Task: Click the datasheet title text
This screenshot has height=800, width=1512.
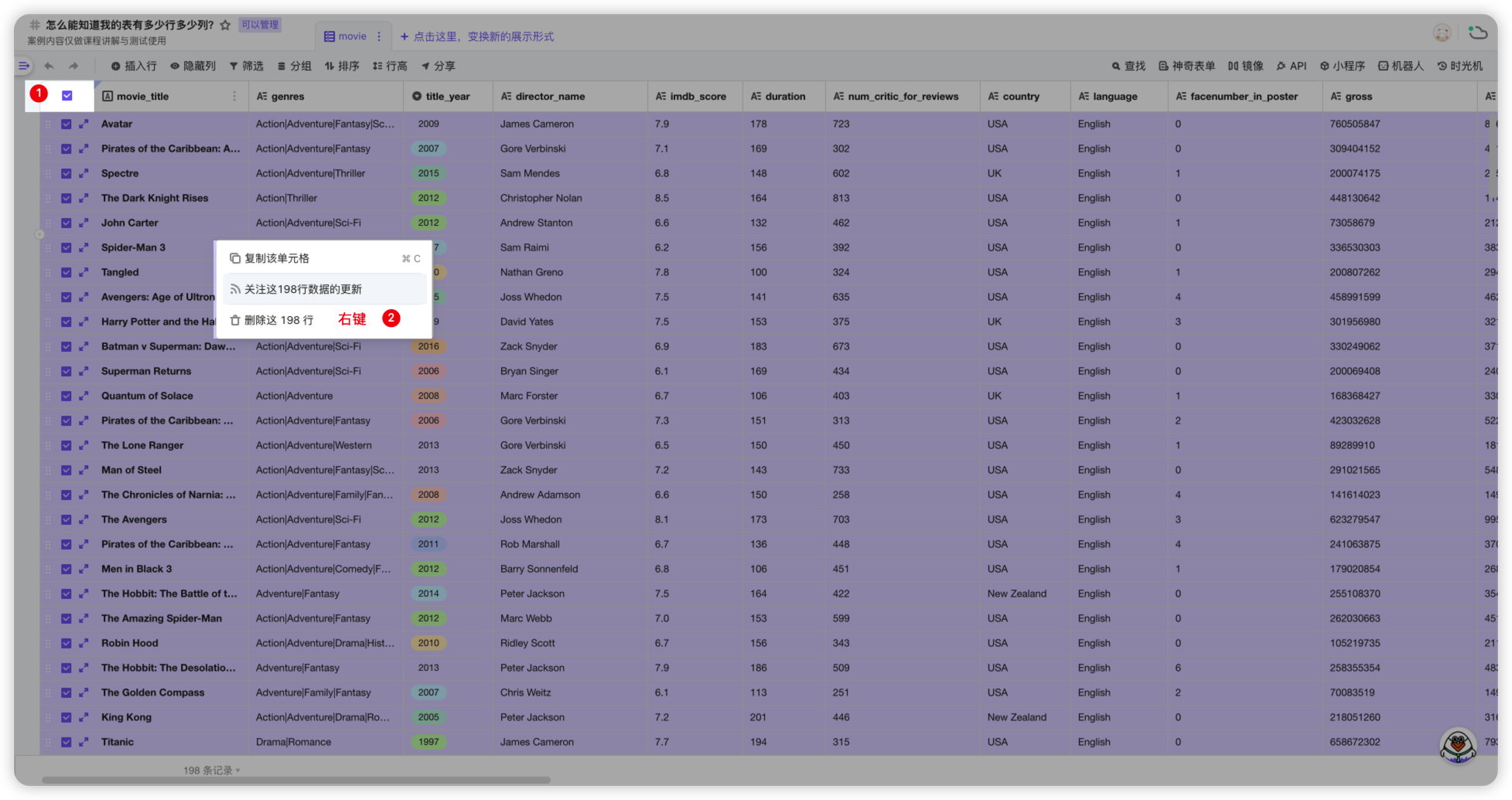Action: 130,25
